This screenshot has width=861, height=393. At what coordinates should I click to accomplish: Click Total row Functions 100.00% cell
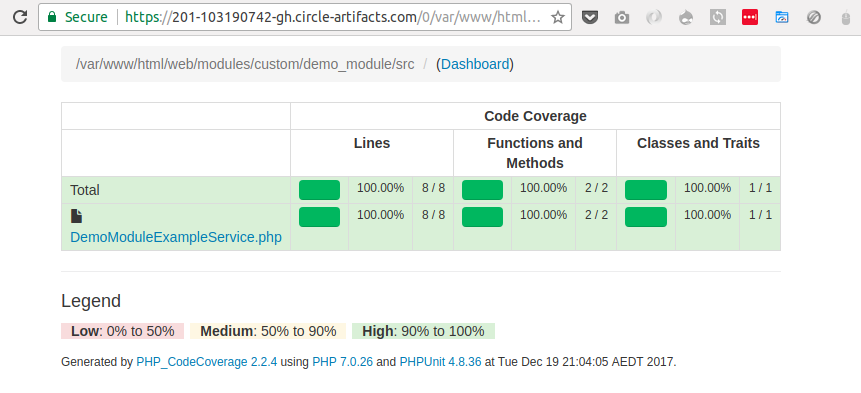point(544,190)
